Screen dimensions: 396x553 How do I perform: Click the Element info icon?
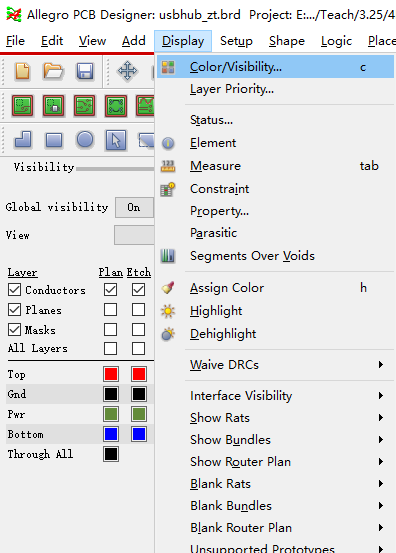coord(168,143)
